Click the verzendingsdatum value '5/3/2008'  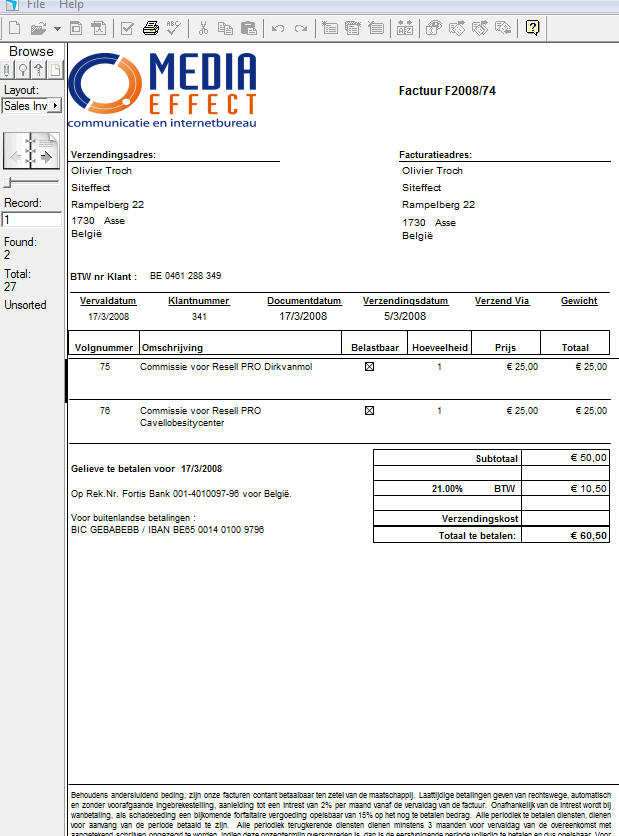pyautogui.click(x=405, y=316)
